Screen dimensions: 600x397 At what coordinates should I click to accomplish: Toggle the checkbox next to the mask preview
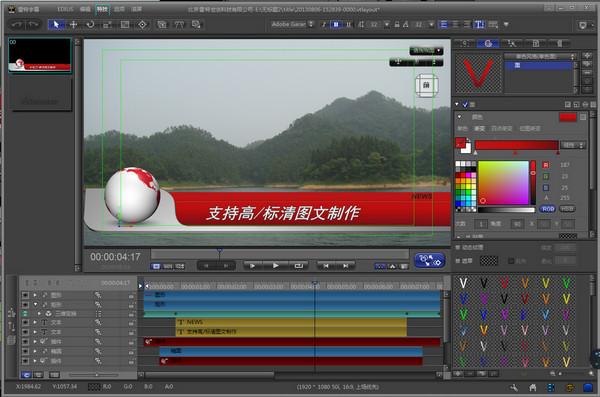(x=511, y=261)
